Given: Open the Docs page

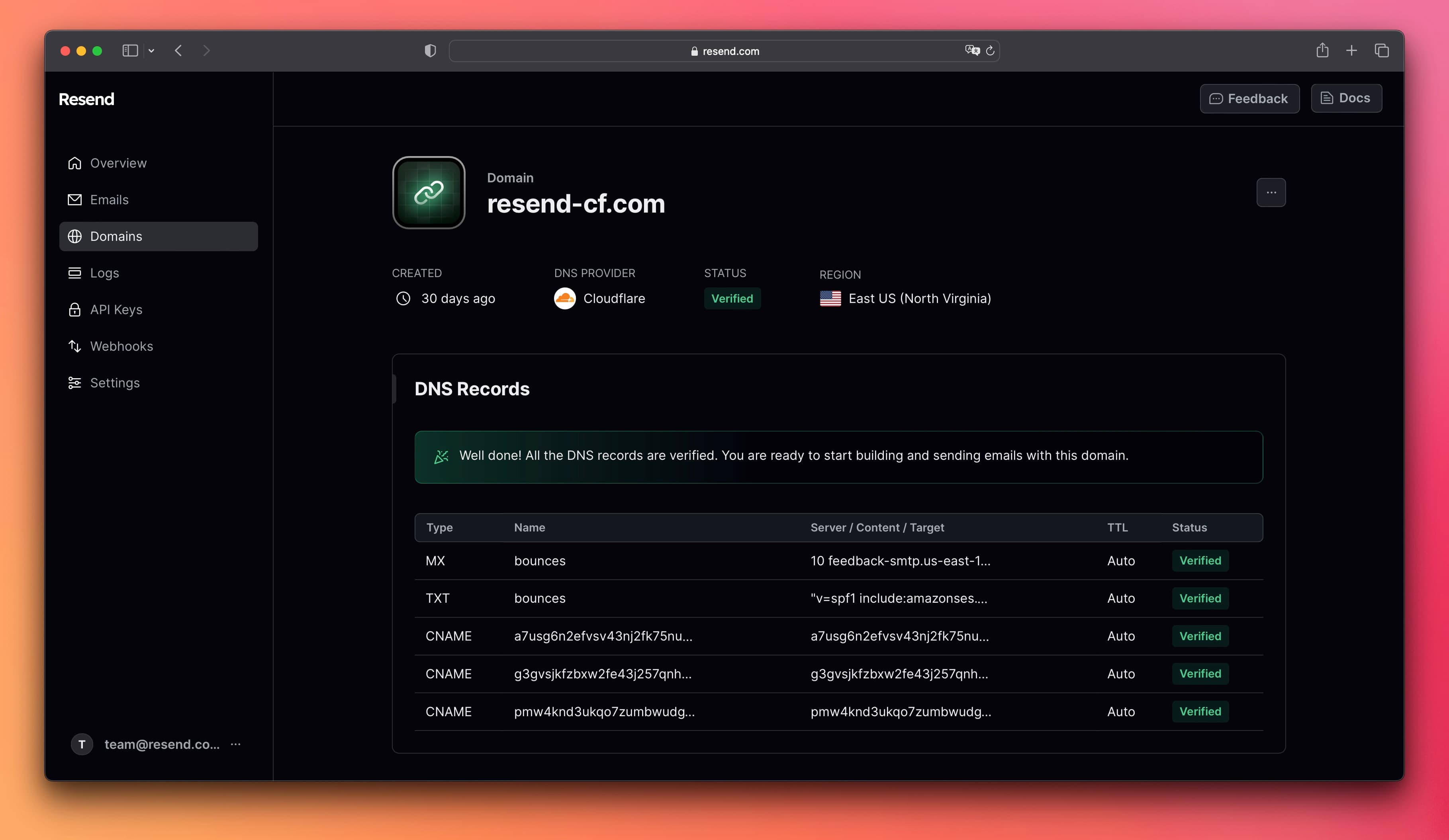Looking at the screenshot, I should click(1346, 98).
